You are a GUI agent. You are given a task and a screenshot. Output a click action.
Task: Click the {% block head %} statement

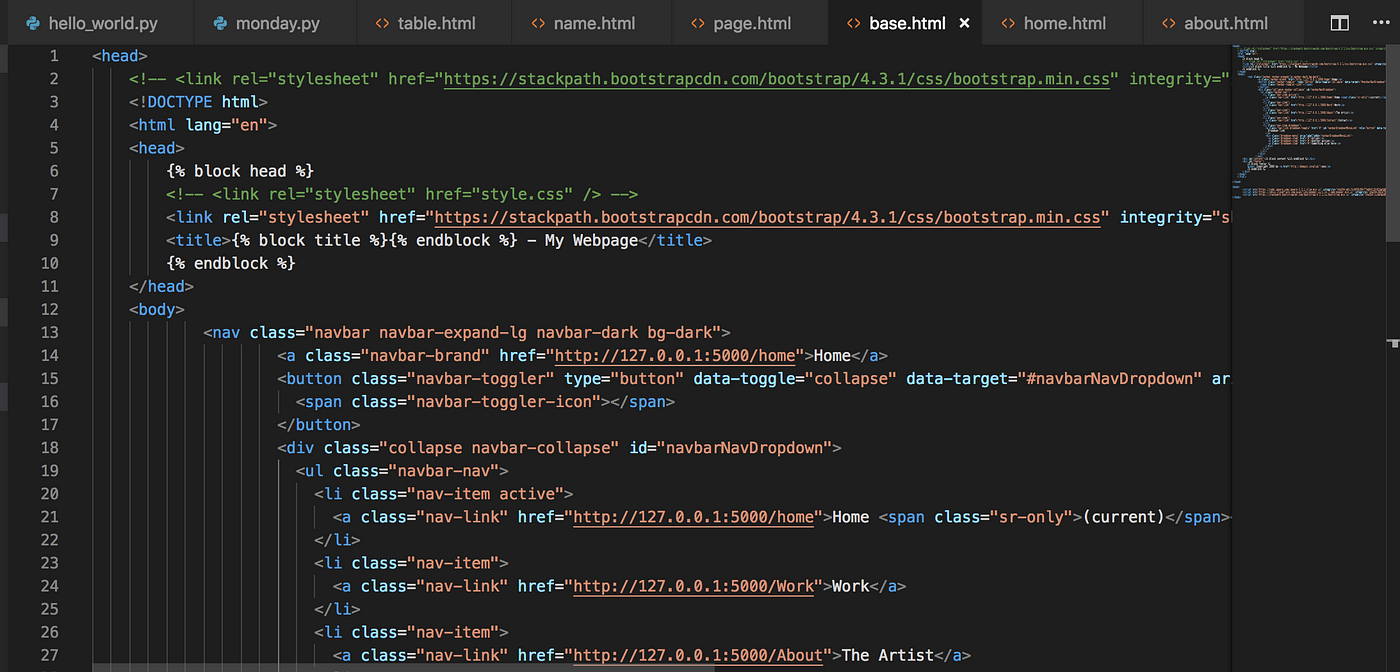pos(240,171)
